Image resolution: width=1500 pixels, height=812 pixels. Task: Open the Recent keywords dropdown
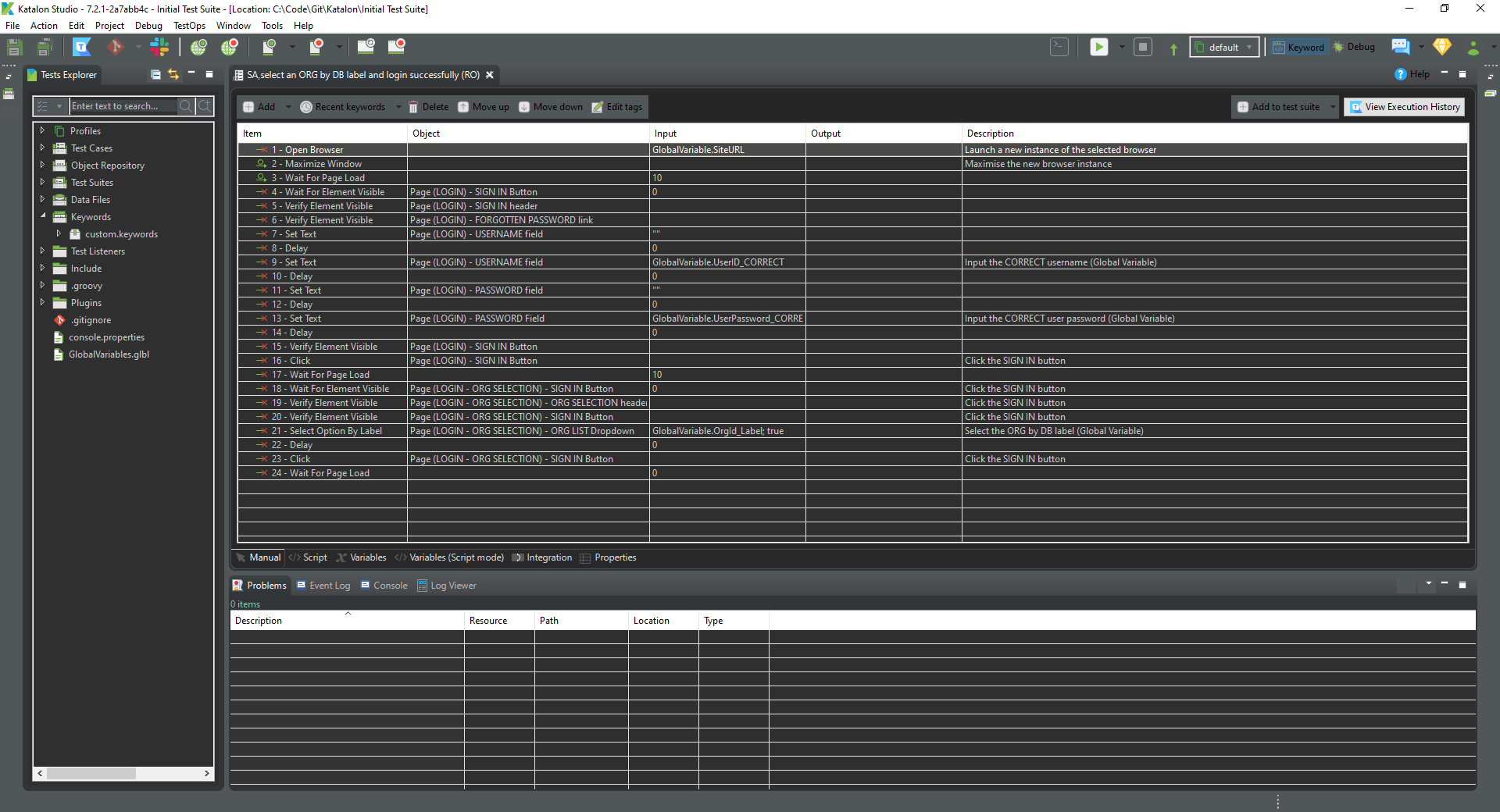(x=398, y=107)
